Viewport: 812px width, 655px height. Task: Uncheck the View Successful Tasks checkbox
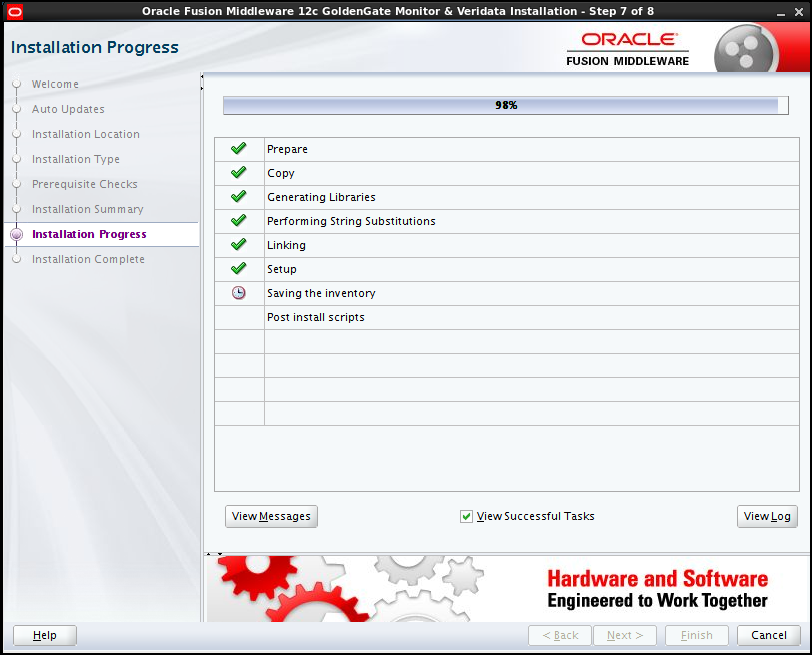pyautogui.click(x=466, y=516)
